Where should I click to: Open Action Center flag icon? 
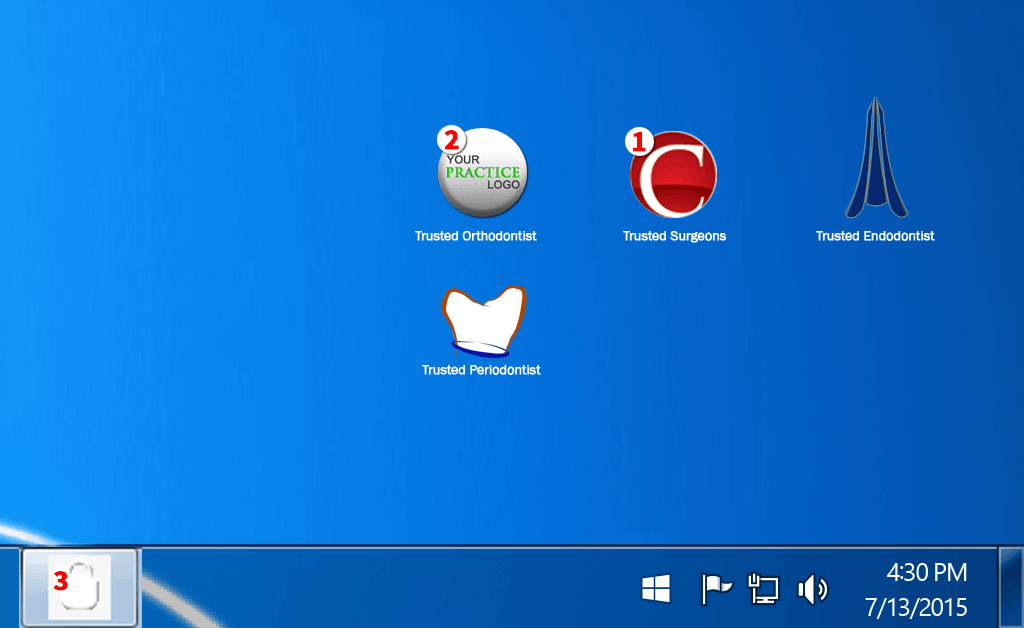pyautogui.click(x=716, y=589)
